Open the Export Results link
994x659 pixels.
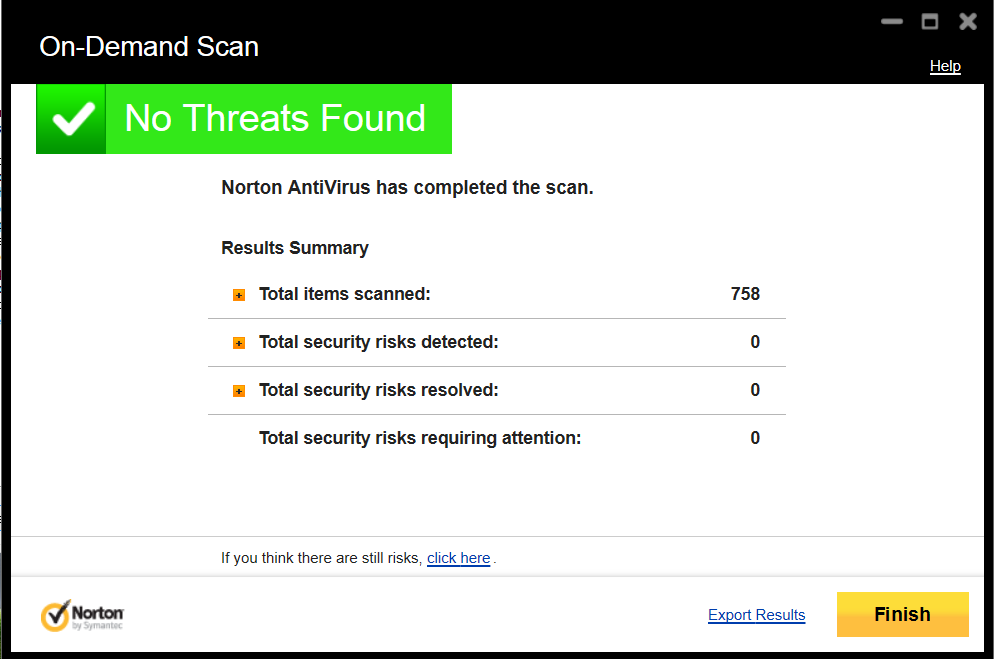pyautogui.click(x=756, y=615)
